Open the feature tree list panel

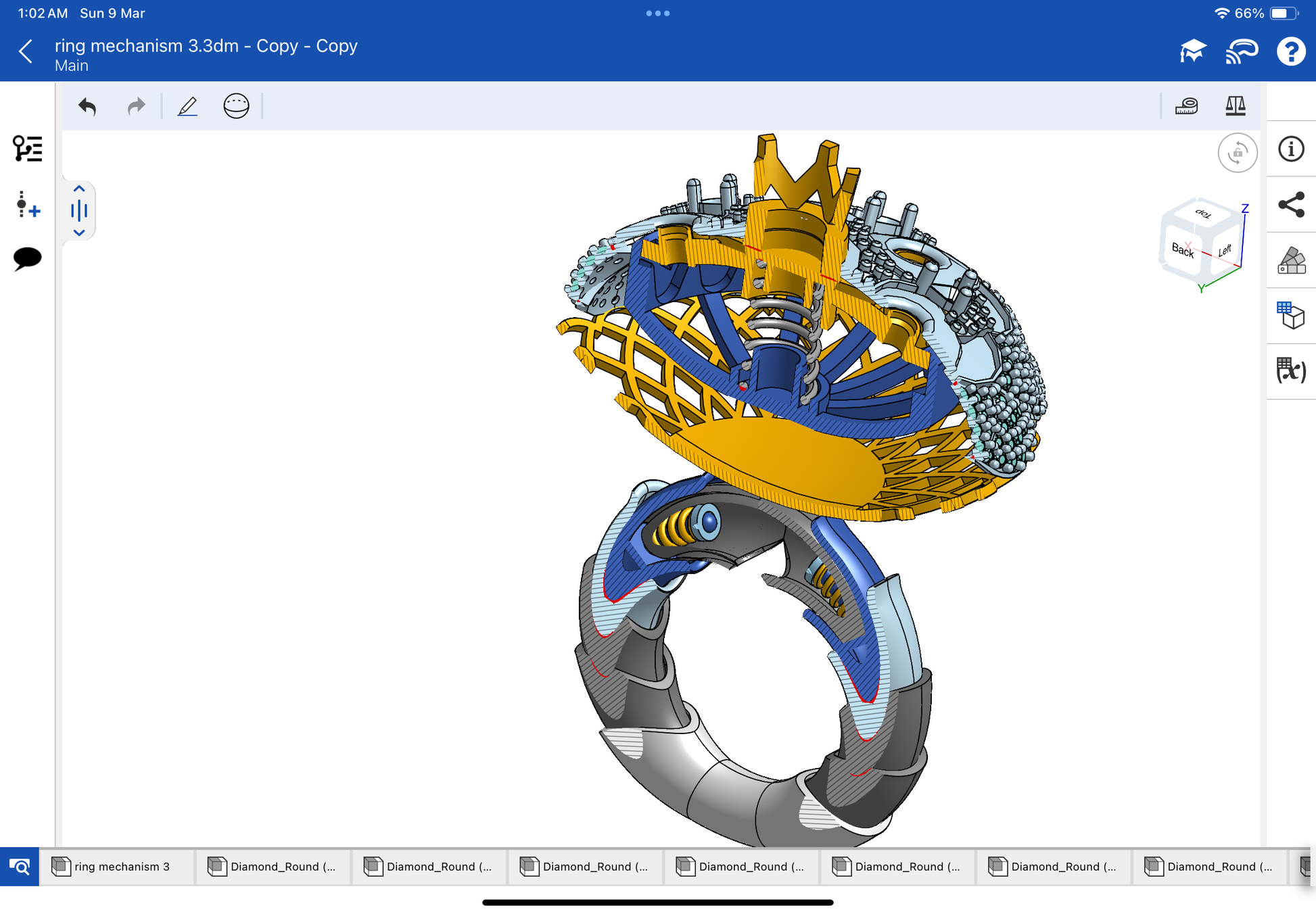coord(28,148)
